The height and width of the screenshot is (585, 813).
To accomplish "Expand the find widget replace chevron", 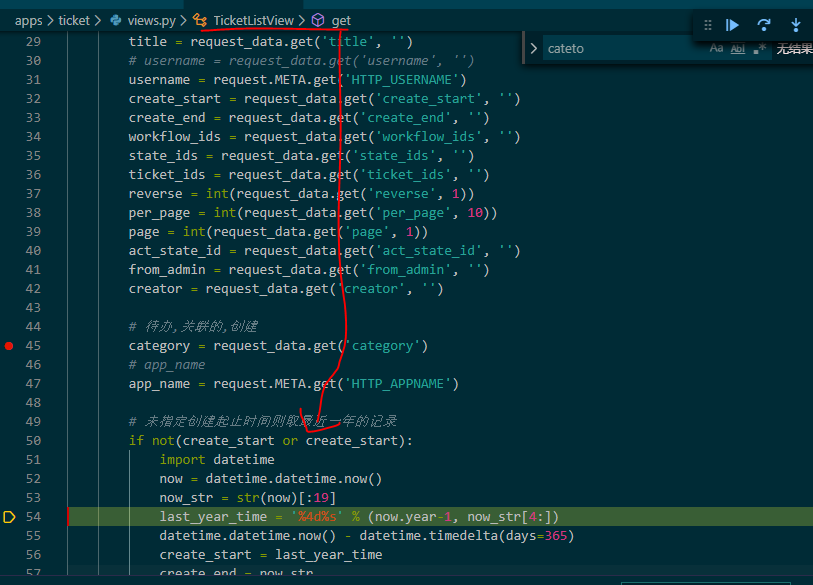I will (533, 48).
